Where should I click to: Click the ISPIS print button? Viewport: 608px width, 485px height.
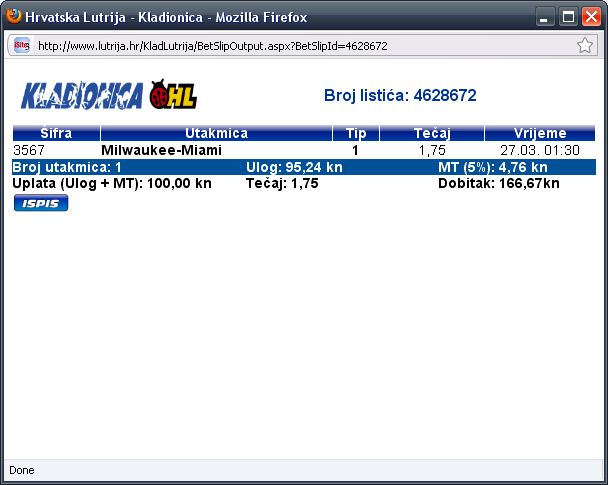click(x=41, y=203)
